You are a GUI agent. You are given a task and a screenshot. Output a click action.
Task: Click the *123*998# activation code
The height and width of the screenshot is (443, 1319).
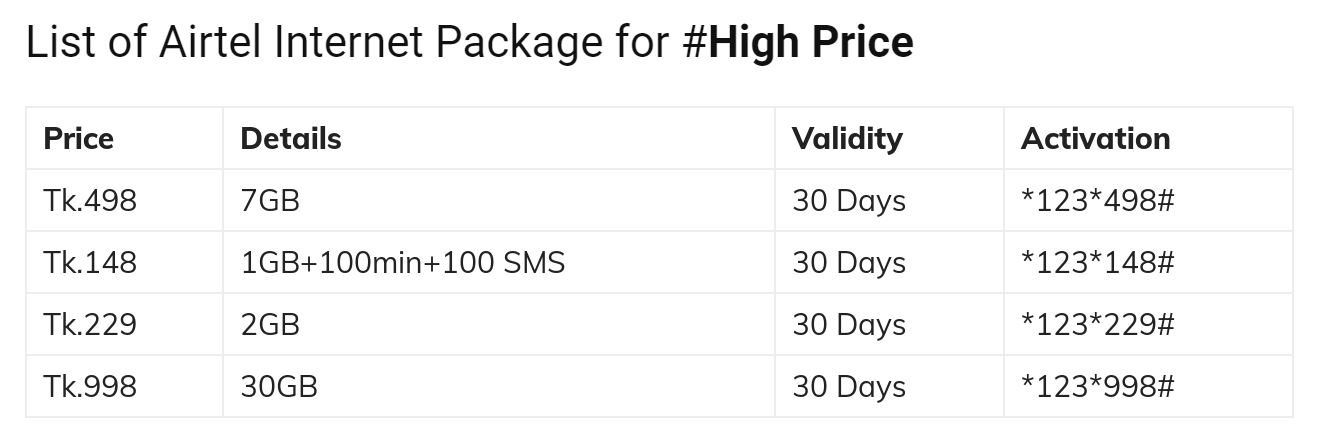coord(1097,387)
